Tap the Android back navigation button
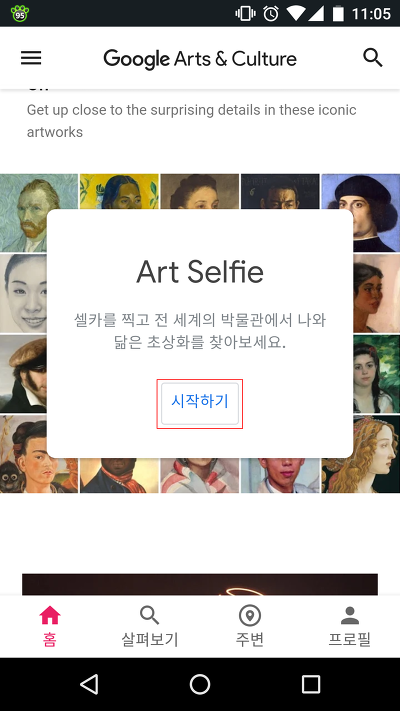The image size is (400, 711). (x=89, y=684)
